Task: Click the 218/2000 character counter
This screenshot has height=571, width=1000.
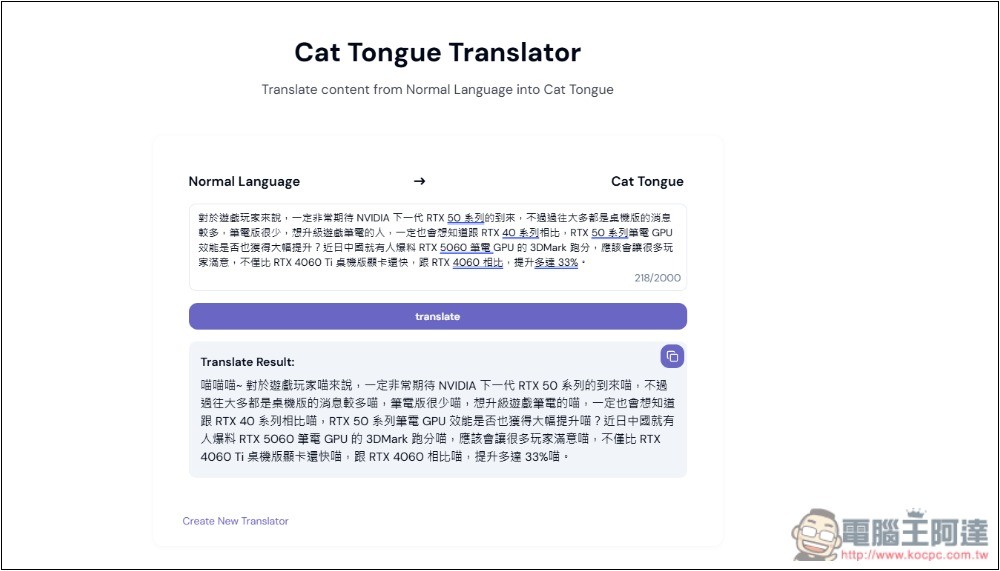Action: (658, 278)
